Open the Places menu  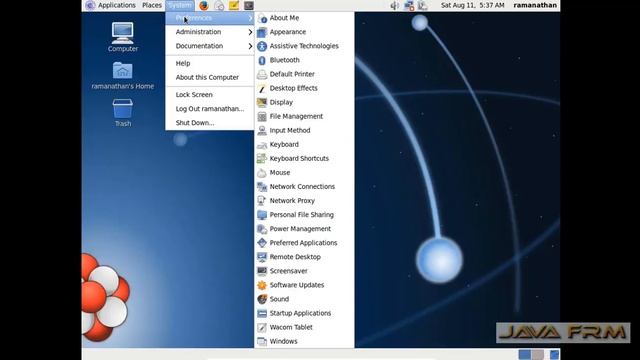152,5
